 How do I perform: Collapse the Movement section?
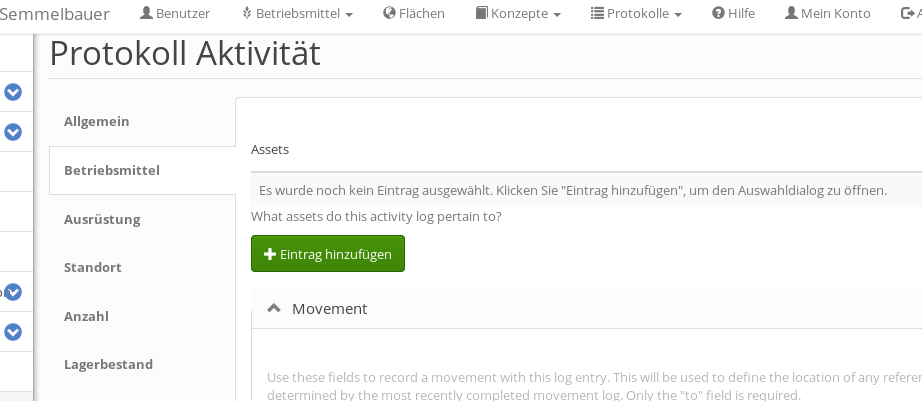pyautogui.click(x=274, y=308)
